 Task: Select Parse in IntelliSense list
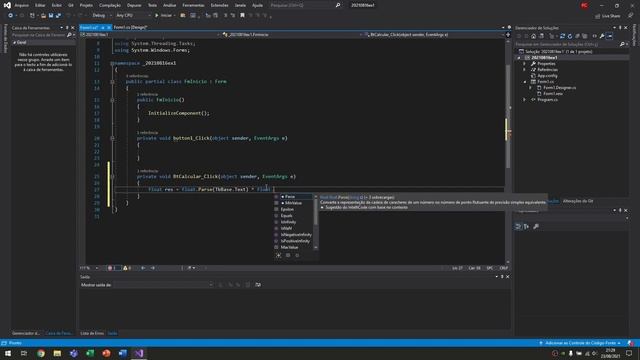click(x=293, y=197)
